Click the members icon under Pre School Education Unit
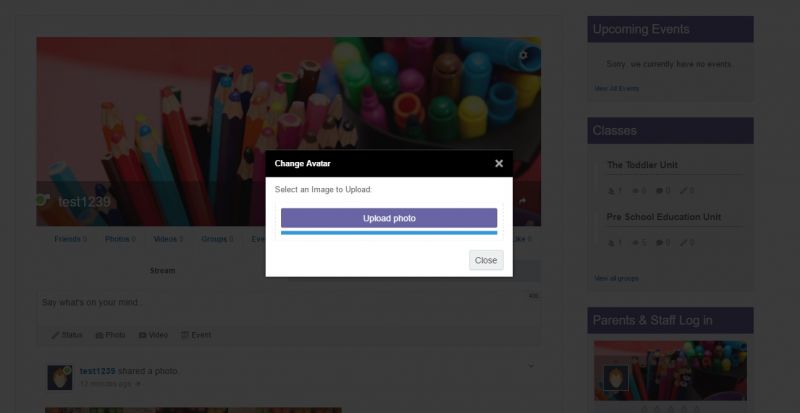The width and height of the screenshot is (800, 413). click(612, 243)
